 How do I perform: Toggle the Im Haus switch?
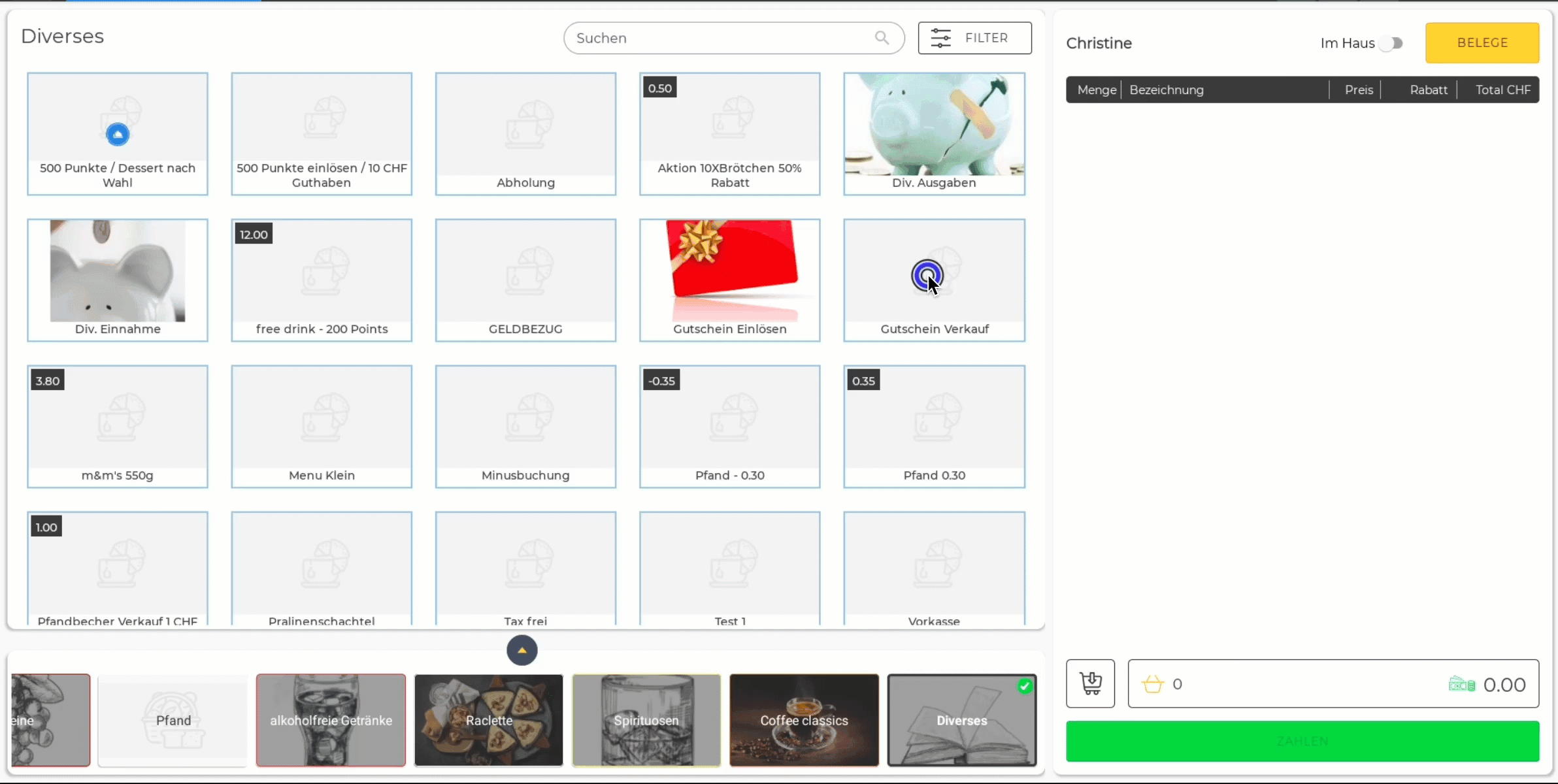1391,43
